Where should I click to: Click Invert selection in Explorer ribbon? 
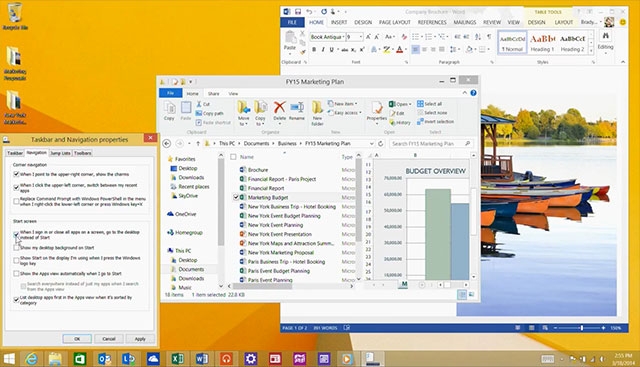(x=435, y=122)
